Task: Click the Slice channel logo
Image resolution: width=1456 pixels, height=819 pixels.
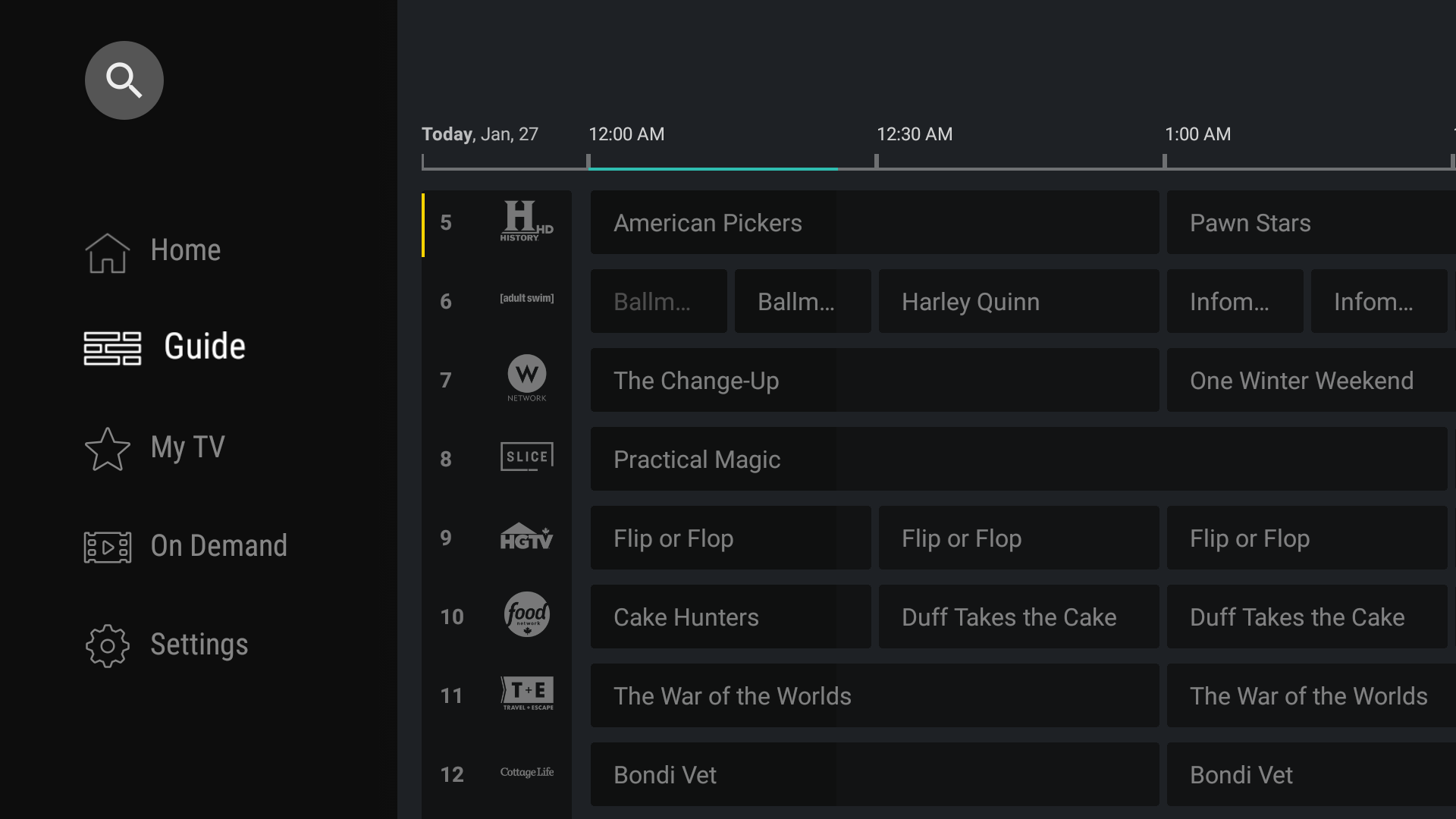Action: (526, 457)
